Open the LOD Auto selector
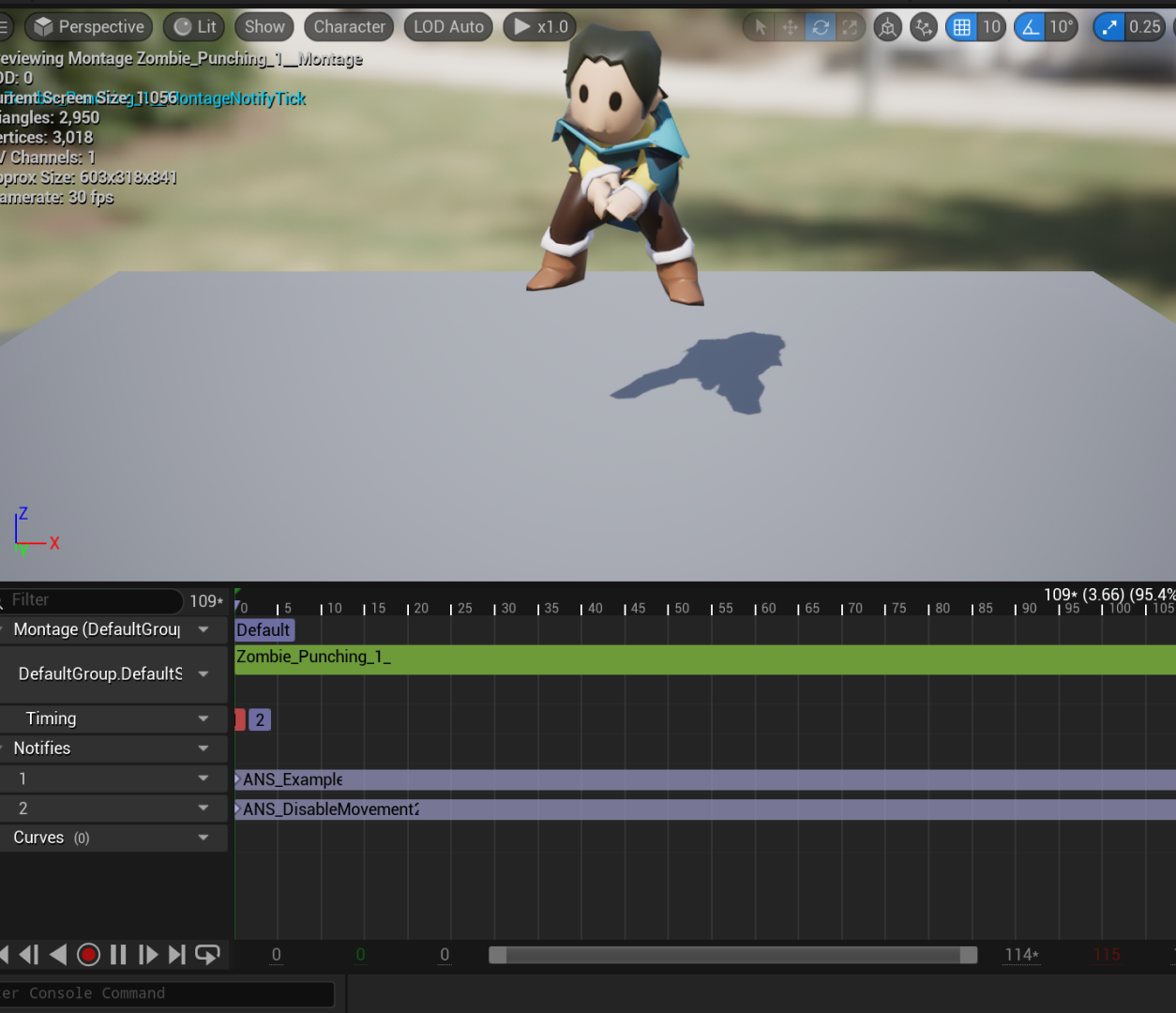 448,26
